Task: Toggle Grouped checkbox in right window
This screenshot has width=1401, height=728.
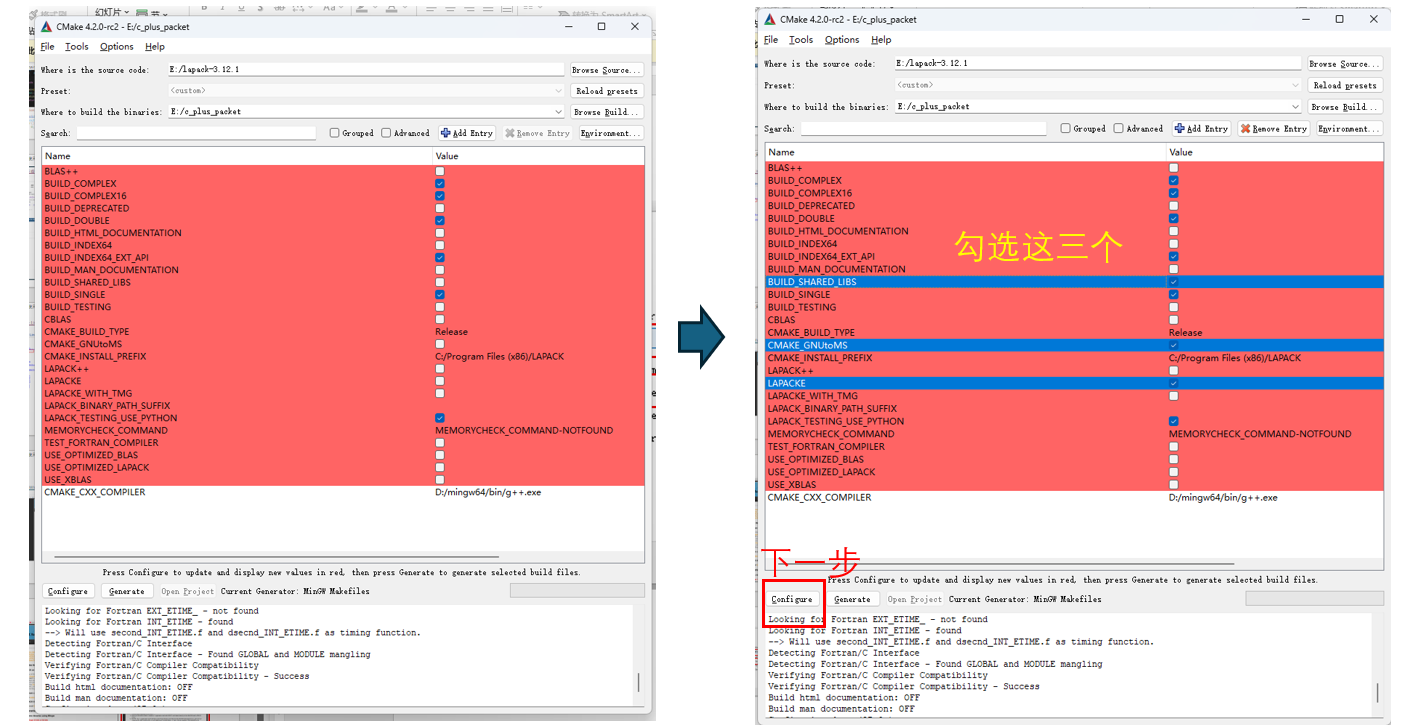Action: (1066, 128)
